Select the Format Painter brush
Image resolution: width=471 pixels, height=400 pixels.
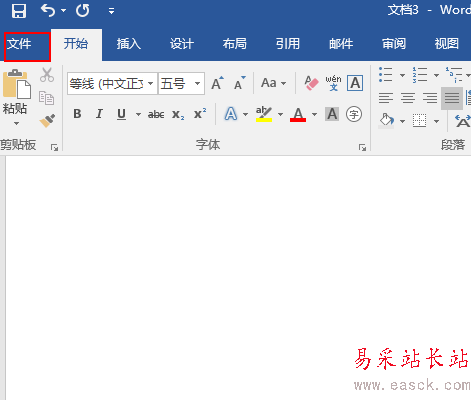click(x=47, y=121)
